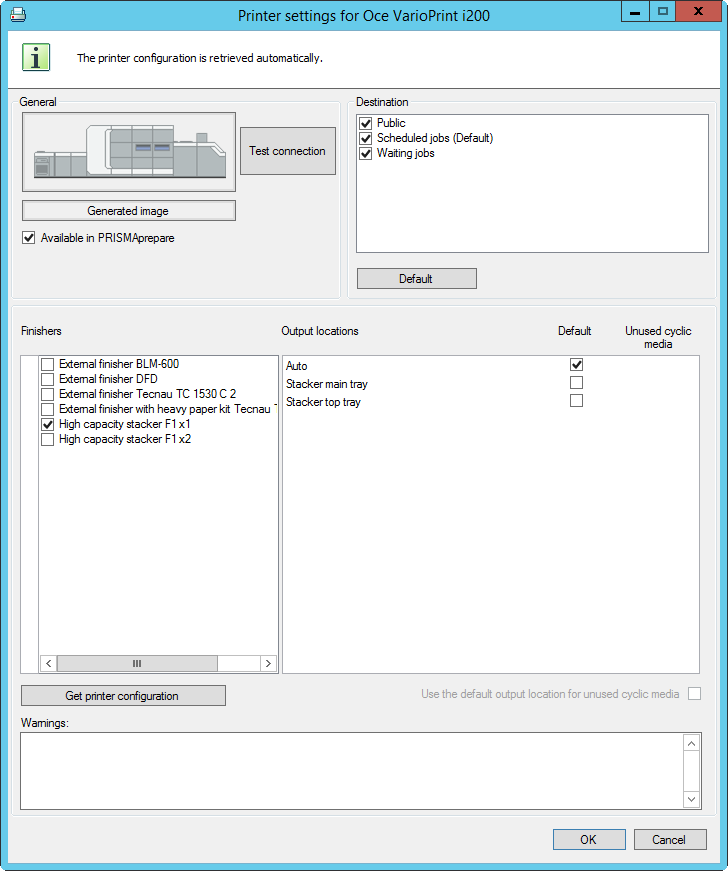Click finishers list scroll right arrow

[x=268, y=663]
